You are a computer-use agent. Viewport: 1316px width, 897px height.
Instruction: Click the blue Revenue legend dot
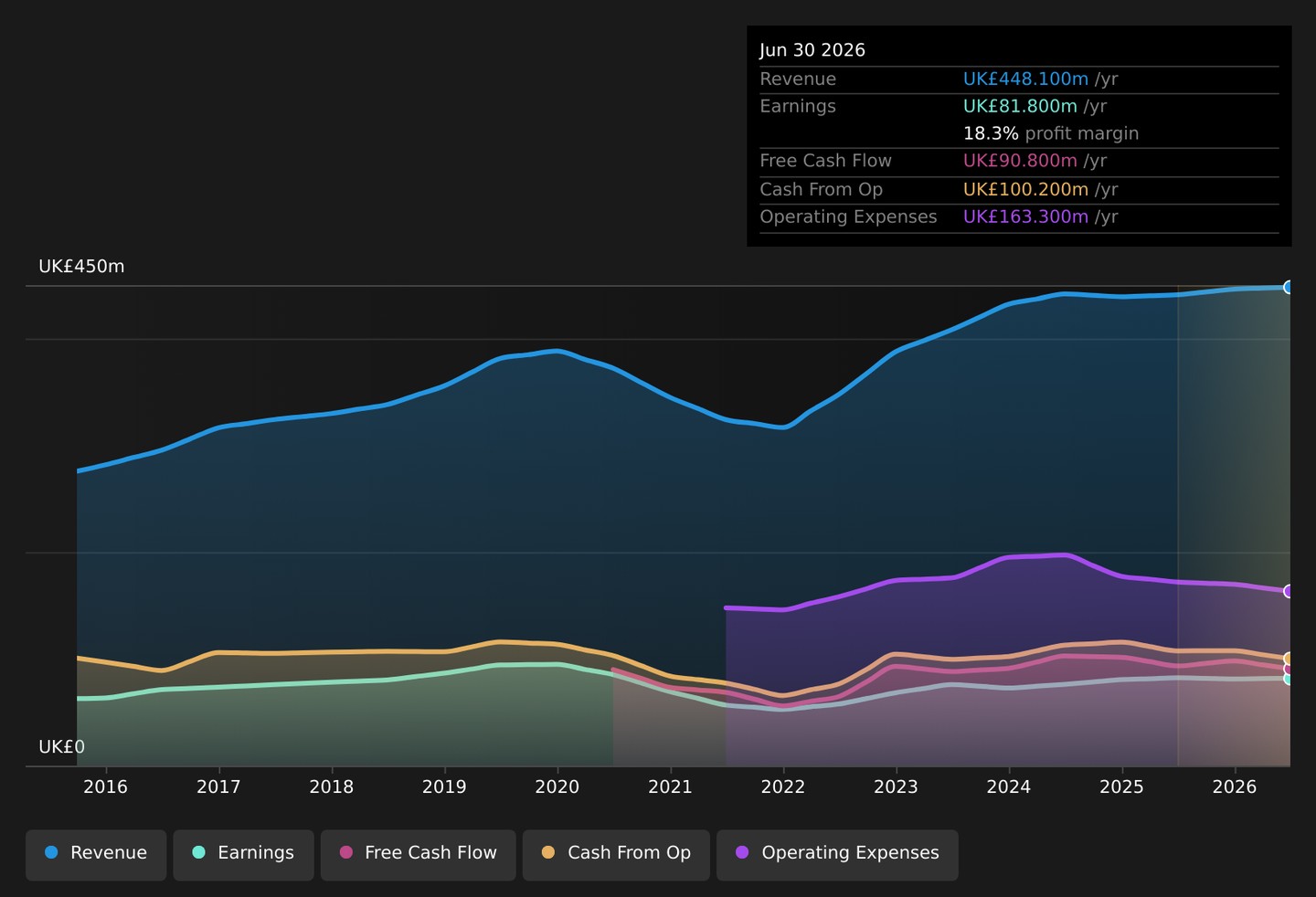[x=51, y=852]
